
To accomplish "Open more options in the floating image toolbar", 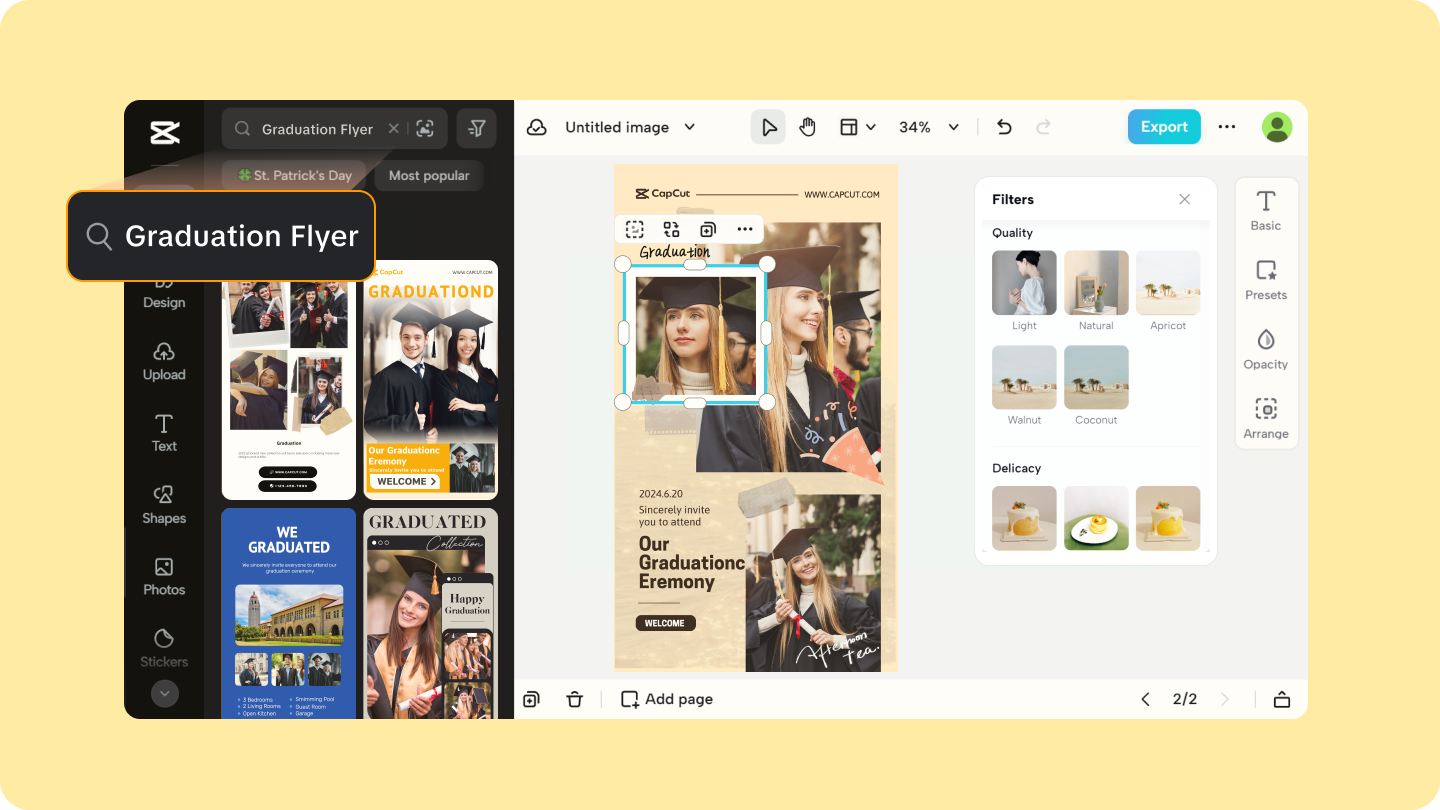I will coord(745,229).
